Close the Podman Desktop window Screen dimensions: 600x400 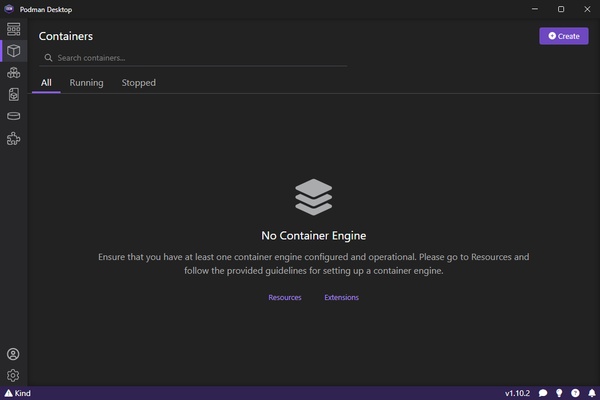coord(587,9)
